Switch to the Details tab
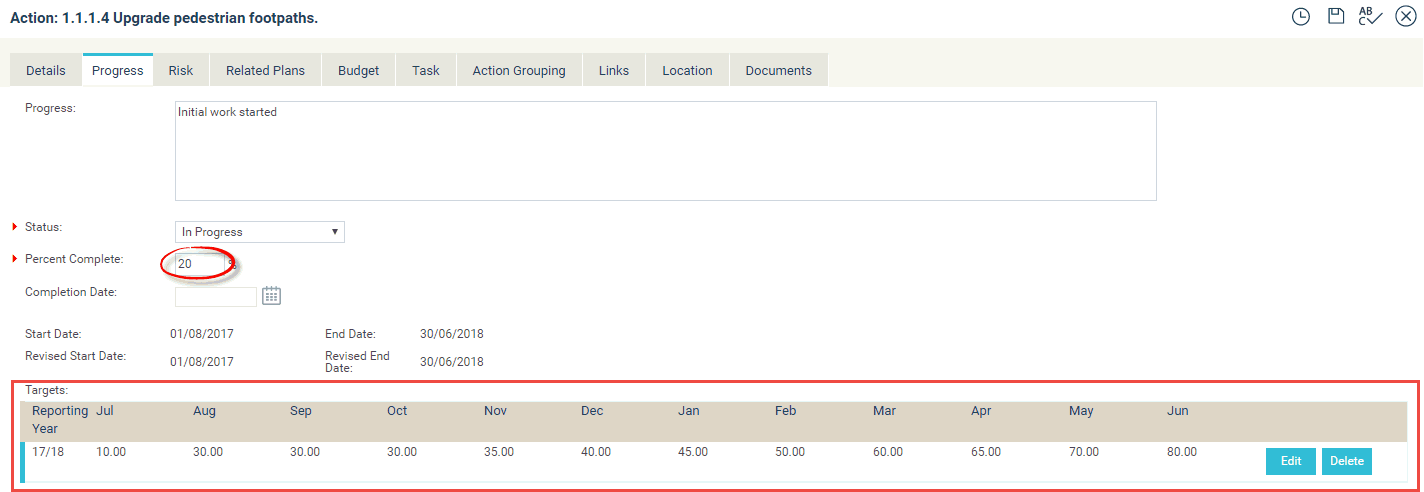This screenshot has width=1424, height=492. [x=46, y=70]
